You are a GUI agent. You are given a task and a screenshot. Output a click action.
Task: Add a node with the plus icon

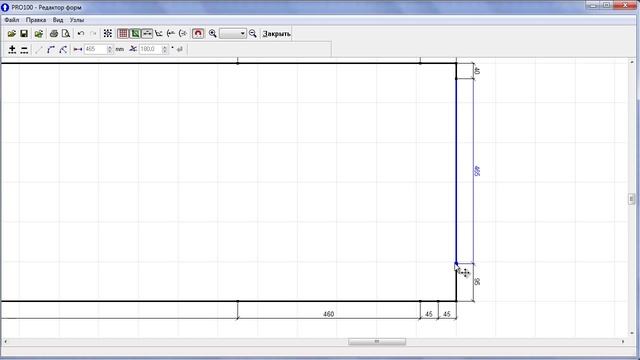tap(12, 49)
